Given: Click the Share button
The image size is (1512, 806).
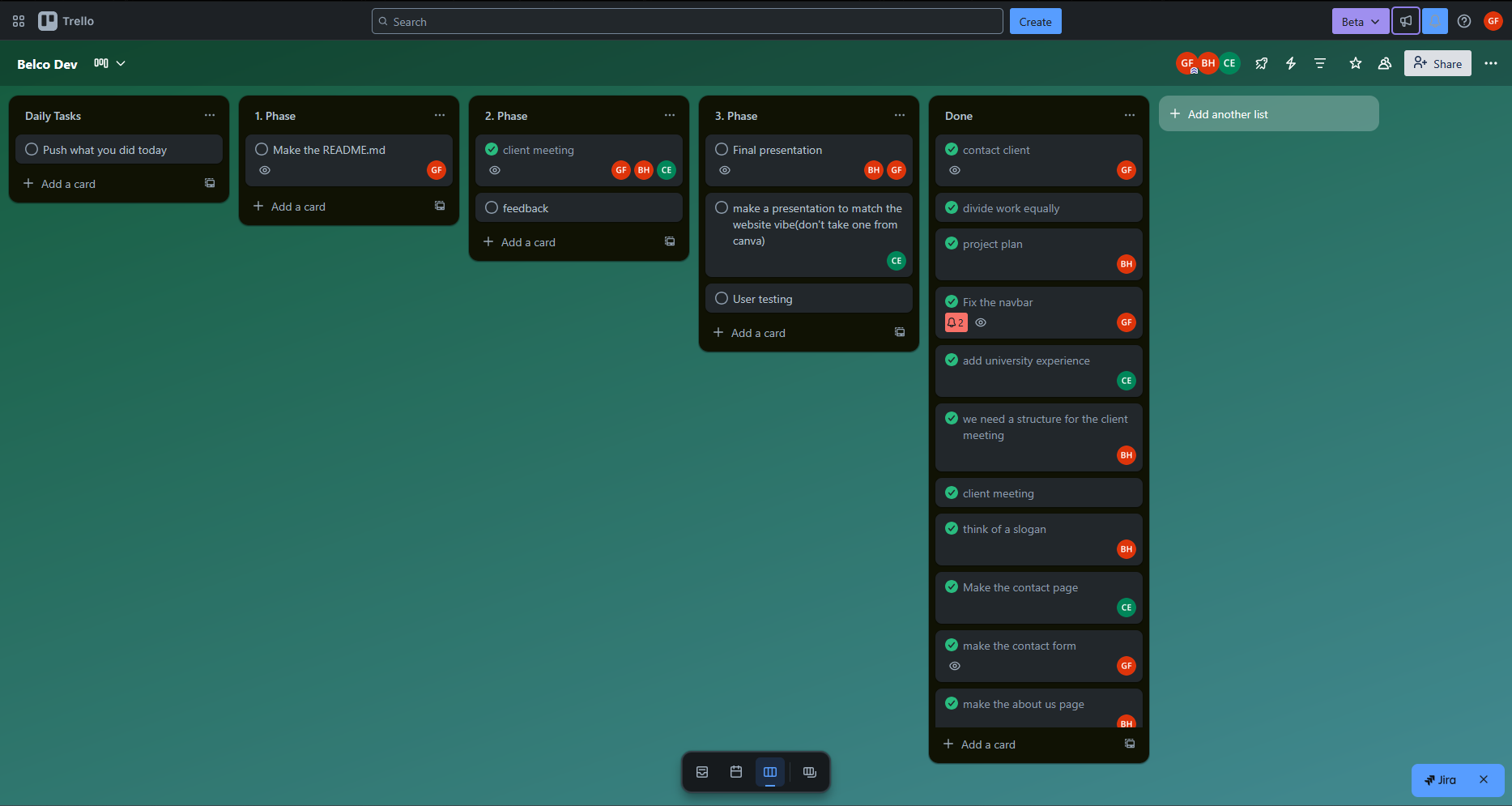Looking at the screenshot, I should [x=1437, y=63].
